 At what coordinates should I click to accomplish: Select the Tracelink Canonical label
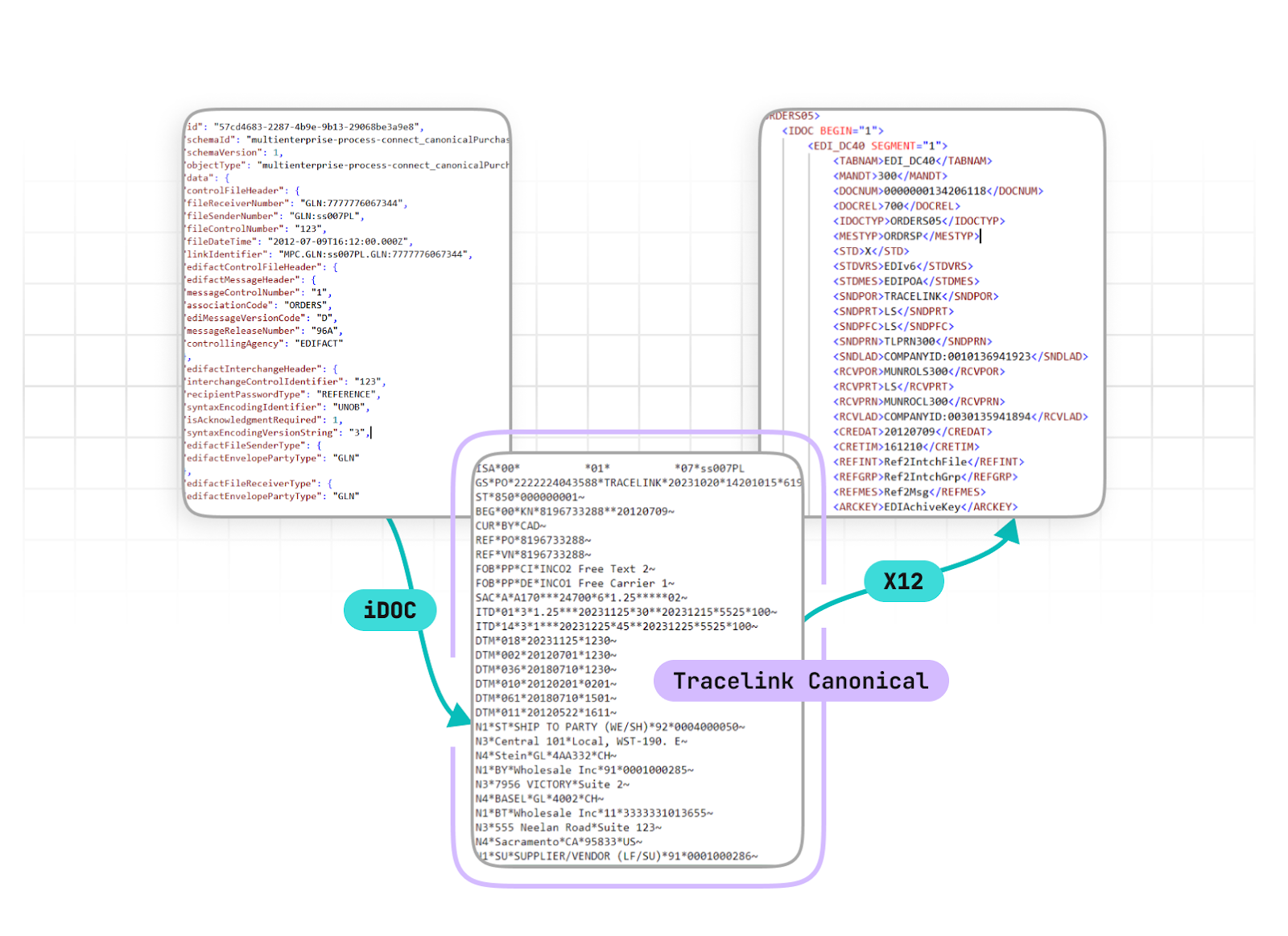coord(801,681)
